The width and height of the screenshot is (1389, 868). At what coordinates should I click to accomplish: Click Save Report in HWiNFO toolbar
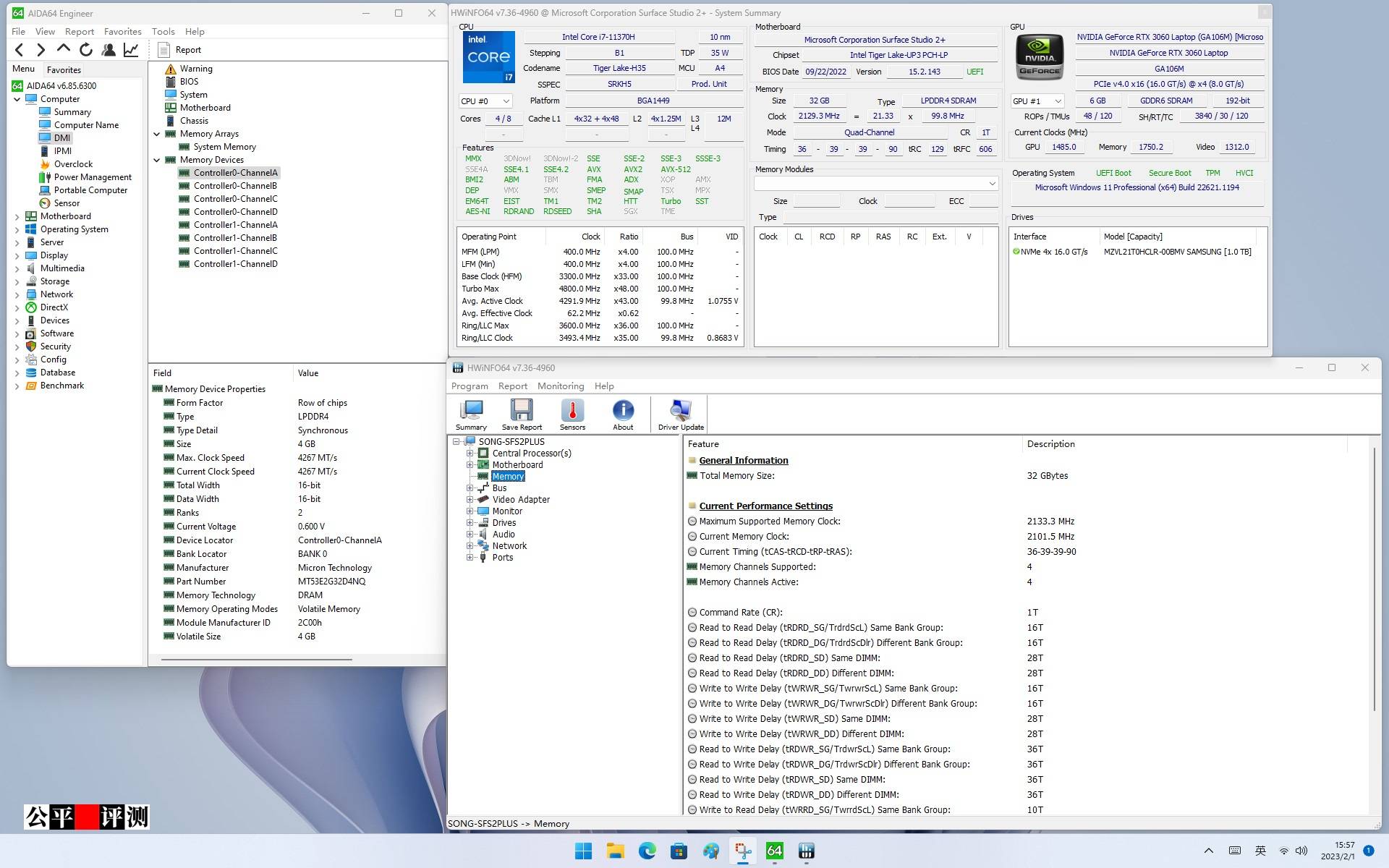click(522, 414)
